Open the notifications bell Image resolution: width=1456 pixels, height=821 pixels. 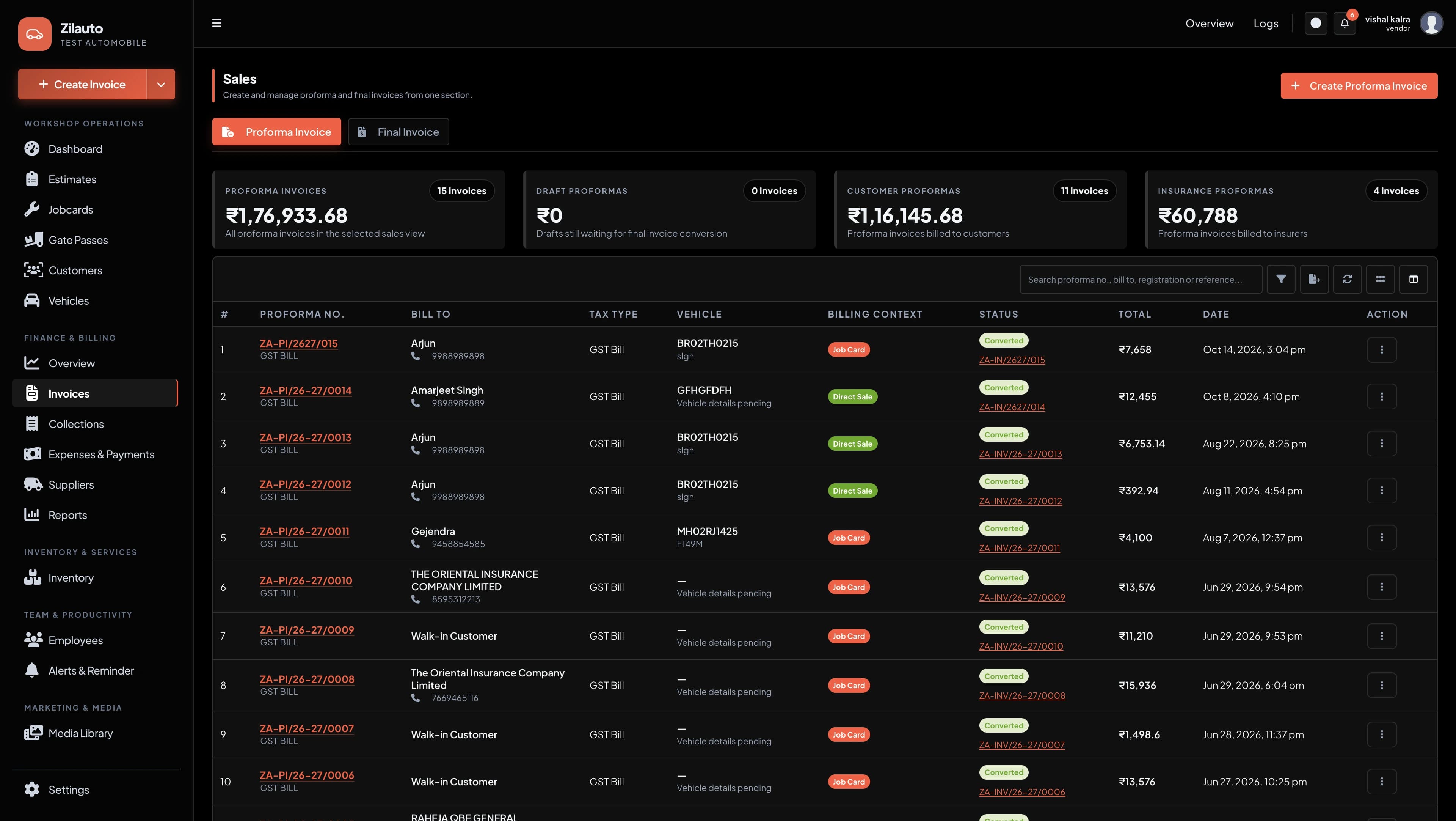coord(1345,23)
